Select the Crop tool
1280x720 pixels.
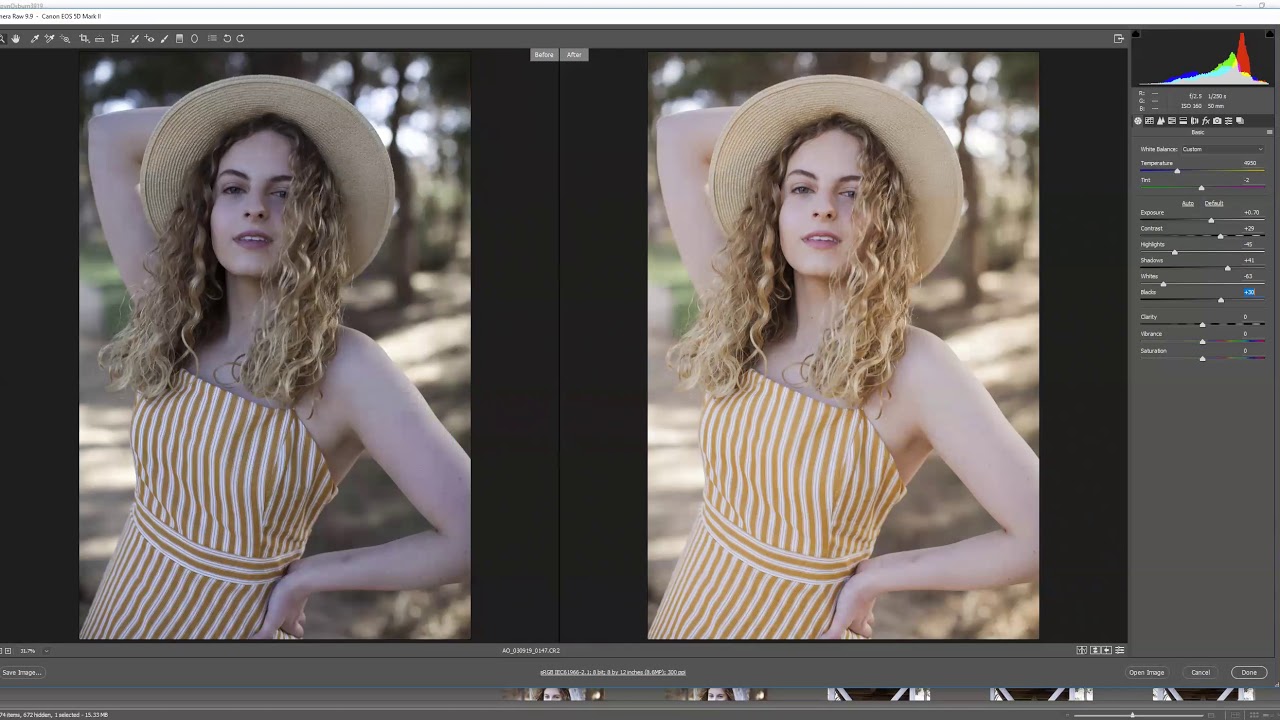pyautogui.click(x=84, y=38)
